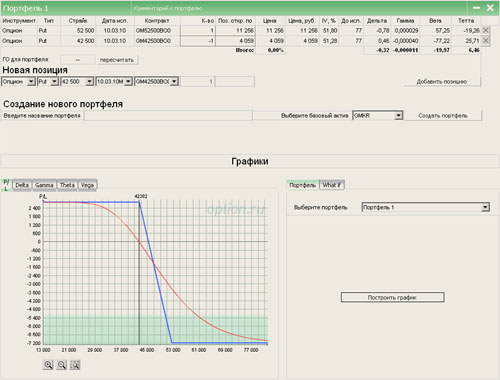Image resolution: width=500 pixels, height=380 pixels.
Task: Click the zoom in magnifier icon below chart
Action: (48, 365)
